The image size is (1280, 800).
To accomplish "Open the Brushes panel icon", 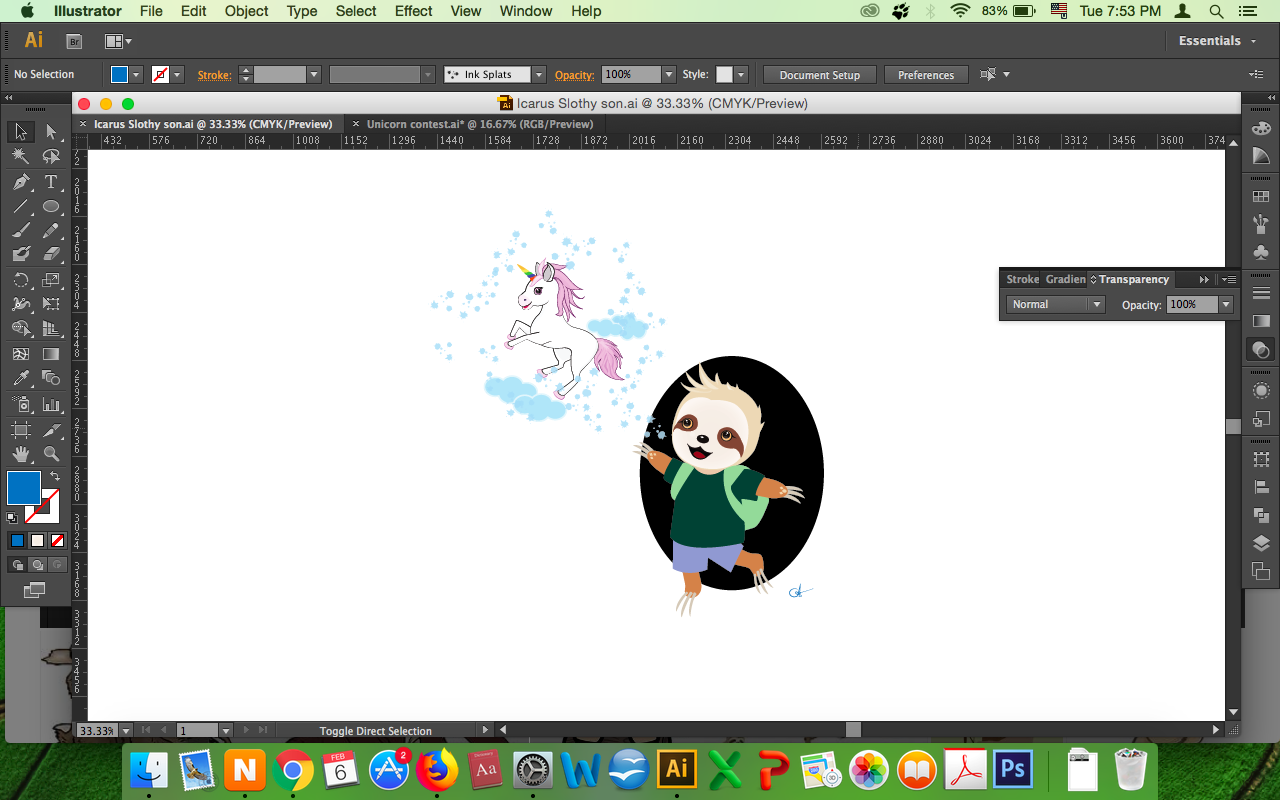I will coord(1261,225).
